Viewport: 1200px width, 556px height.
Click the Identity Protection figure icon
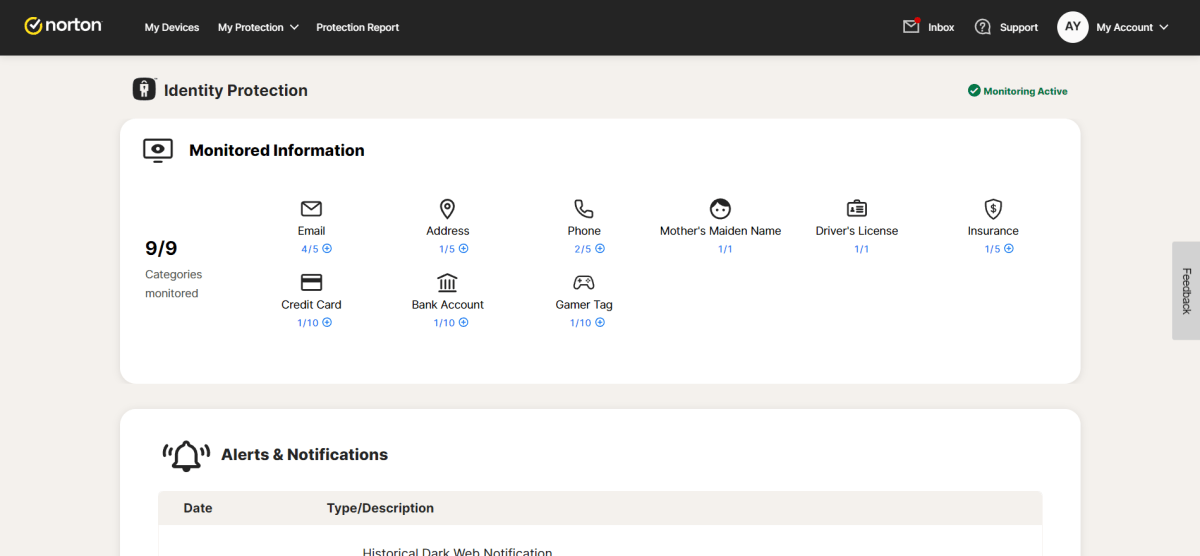click(144, 89)
